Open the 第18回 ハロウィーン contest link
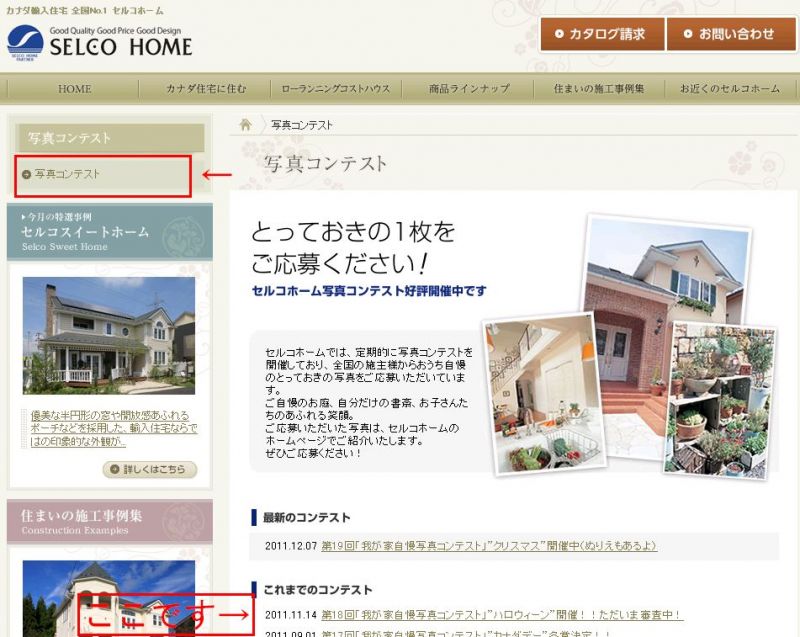Viewport: 800px width, 637px height. click(502, 615)
